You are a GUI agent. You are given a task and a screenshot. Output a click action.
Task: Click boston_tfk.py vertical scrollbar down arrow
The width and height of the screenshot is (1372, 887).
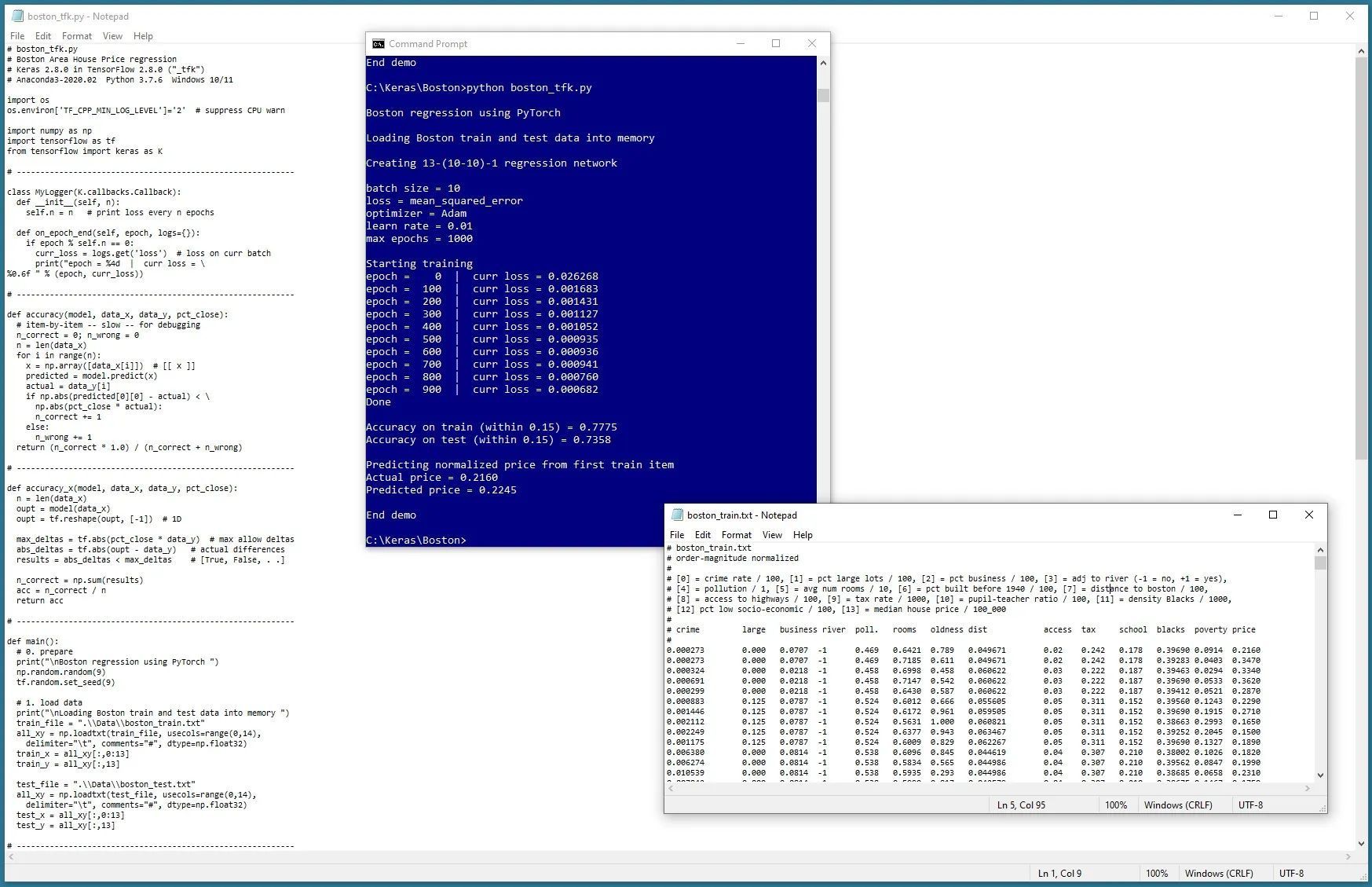click(x=1361, y=844)
